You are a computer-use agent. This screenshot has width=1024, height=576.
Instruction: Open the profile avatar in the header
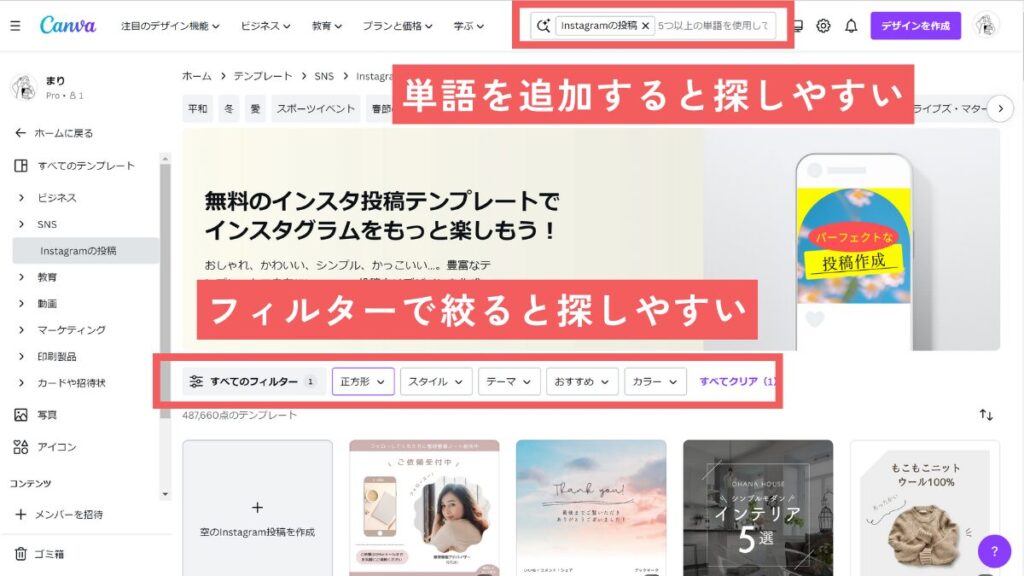[x=985, y=25]
